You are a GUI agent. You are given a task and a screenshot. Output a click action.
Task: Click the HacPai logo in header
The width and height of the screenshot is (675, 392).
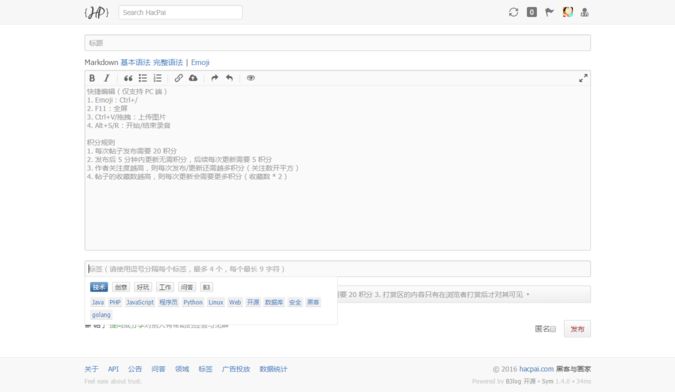(x=96, y=12)
